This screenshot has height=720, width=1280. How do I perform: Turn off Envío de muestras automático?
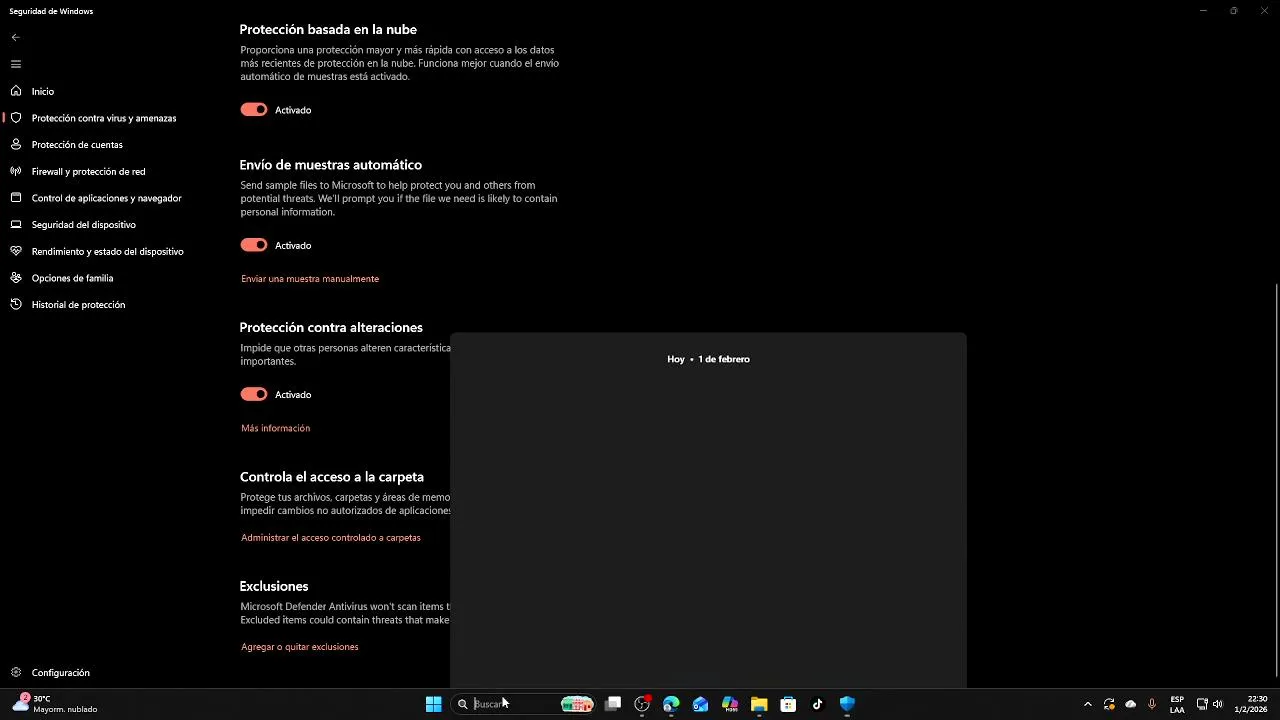254,245
